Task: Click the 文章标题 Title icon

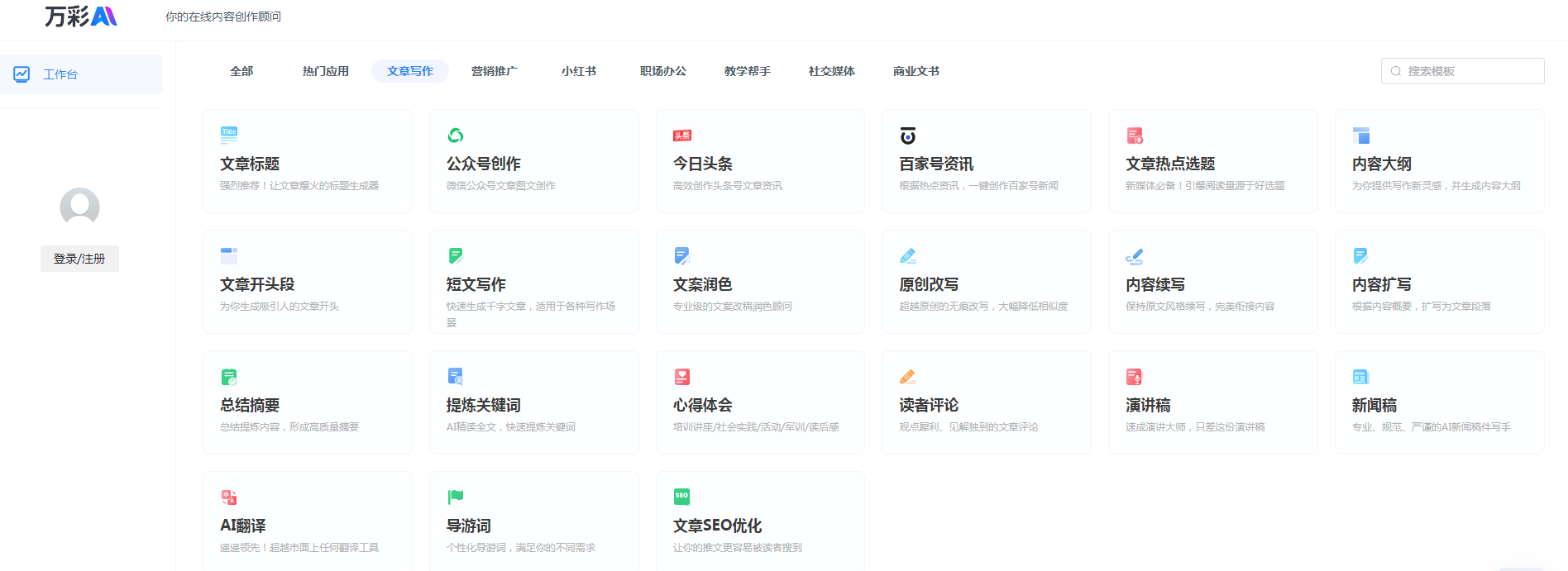Action: pos(229,135)
